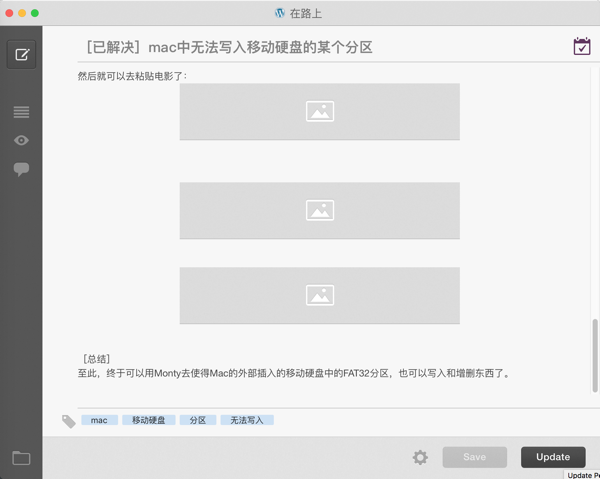Close the window with red button
The height and width of the screenshot is (479, 600).
9,13
